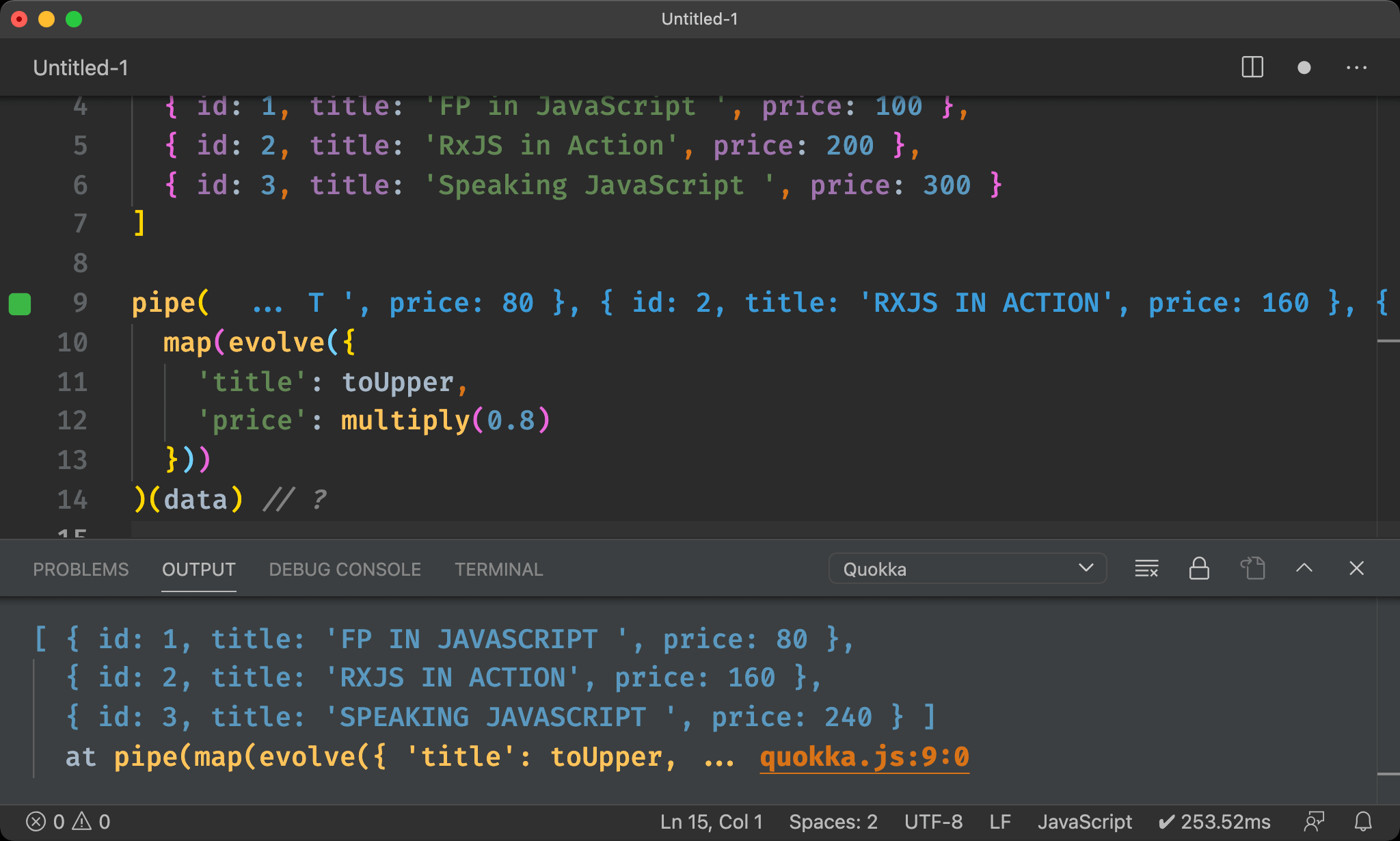Click the window title Untitled-1
This screenshot has width=1400, height=841.
tap(700, 19)
